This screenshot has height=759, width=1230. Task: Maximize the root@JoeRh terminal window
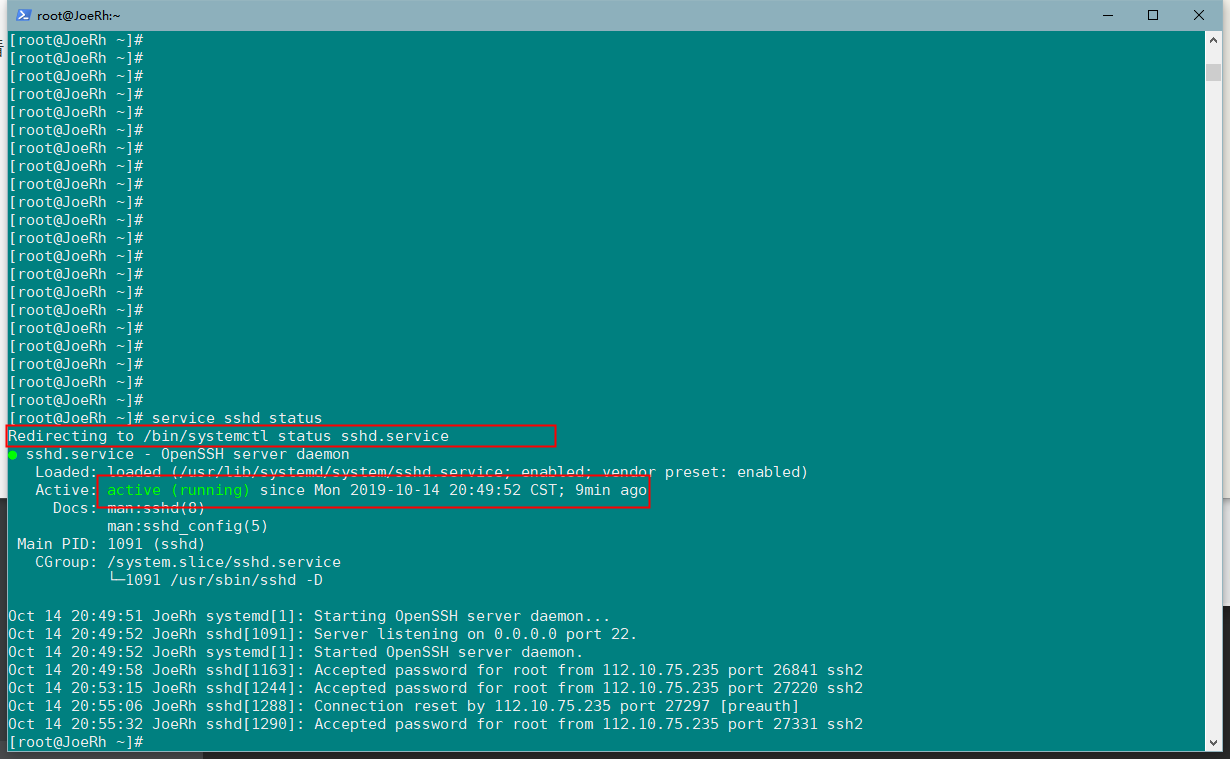(1153, 15)
